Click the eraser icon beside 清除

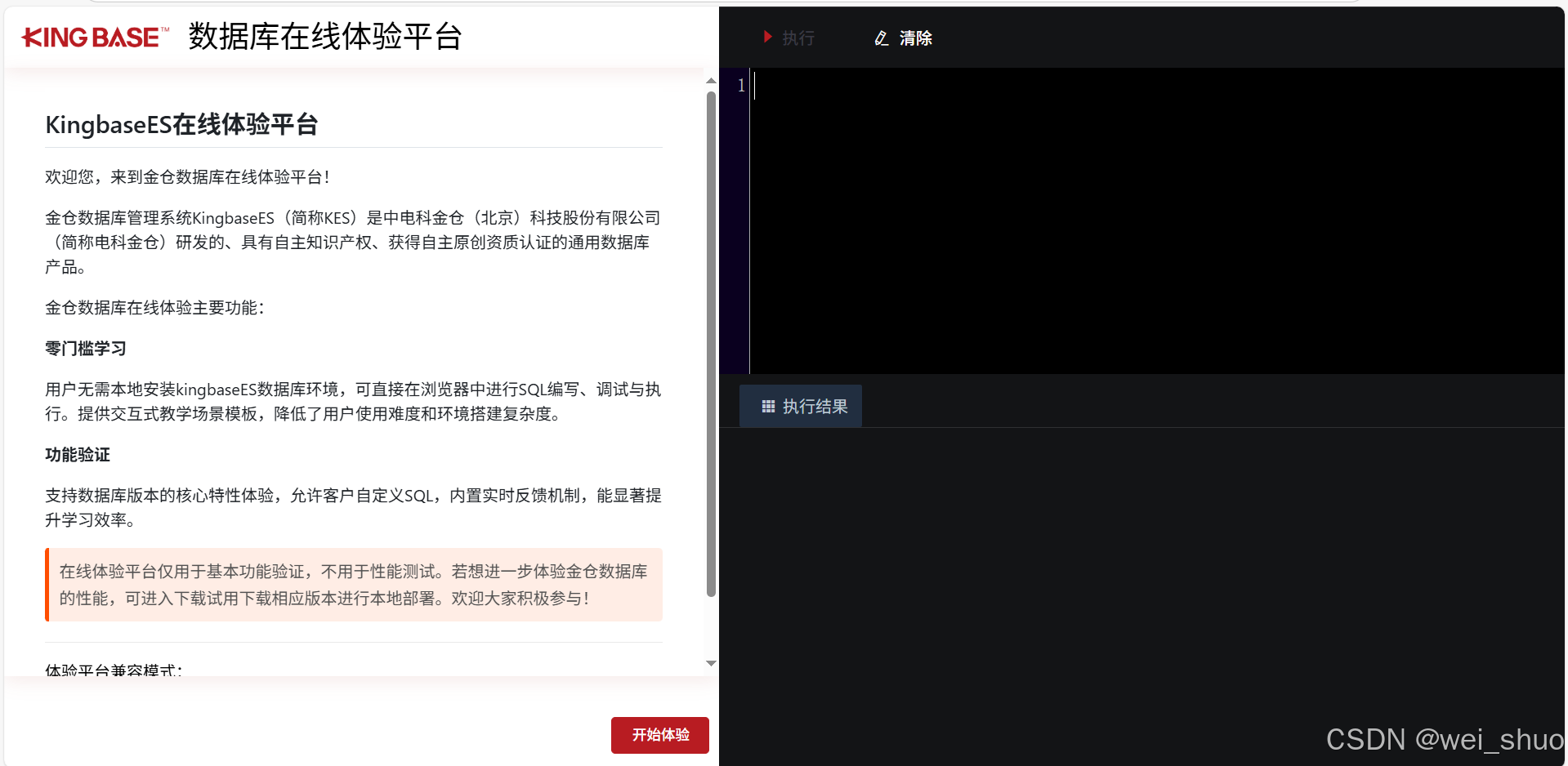pyautogui.click(x=882, y=38)
